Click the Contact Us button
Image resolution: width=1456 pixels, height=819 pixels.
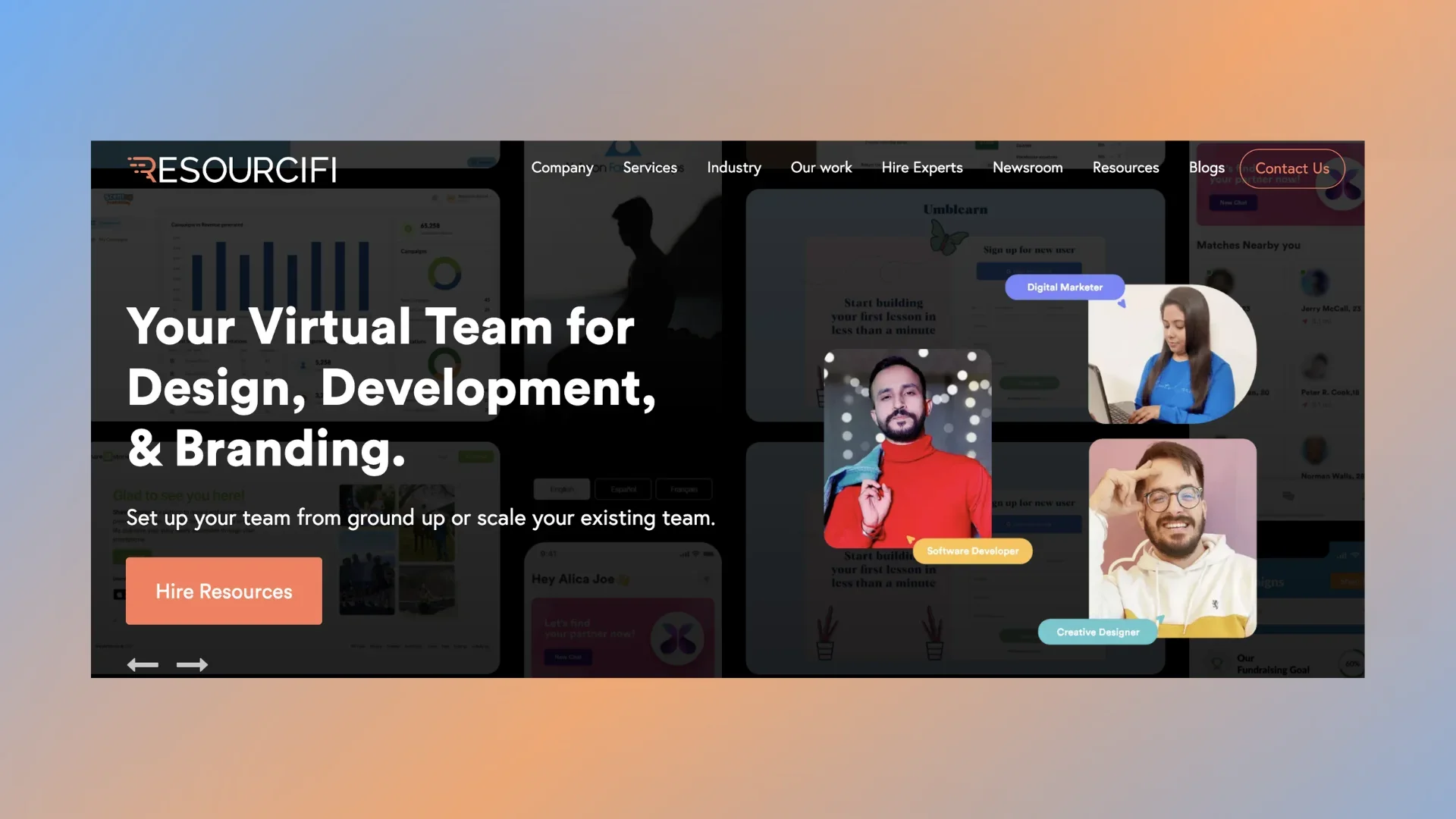point(1291,168)
